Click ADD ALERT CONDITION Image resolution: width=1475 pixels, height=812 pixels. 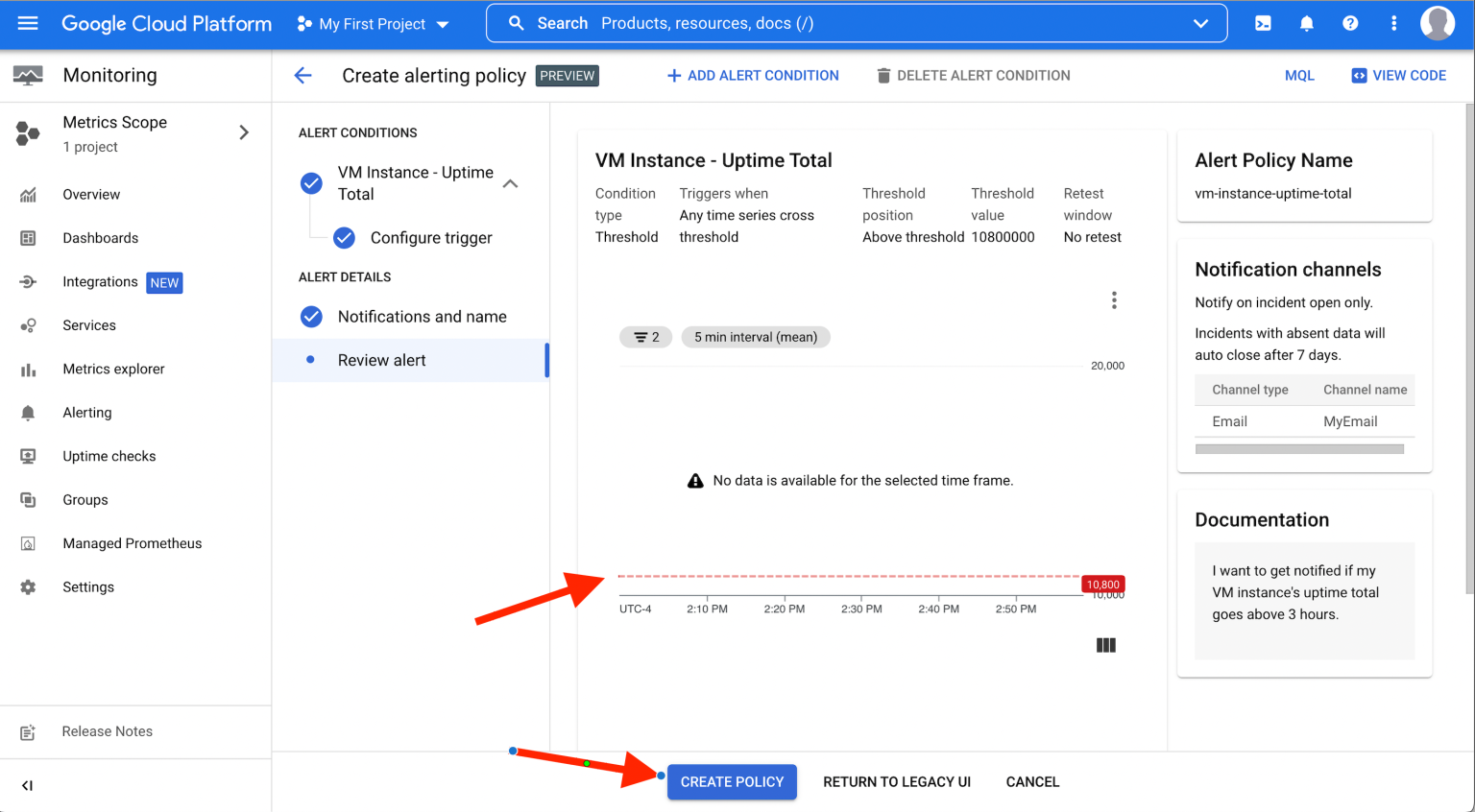coord(753,75)
